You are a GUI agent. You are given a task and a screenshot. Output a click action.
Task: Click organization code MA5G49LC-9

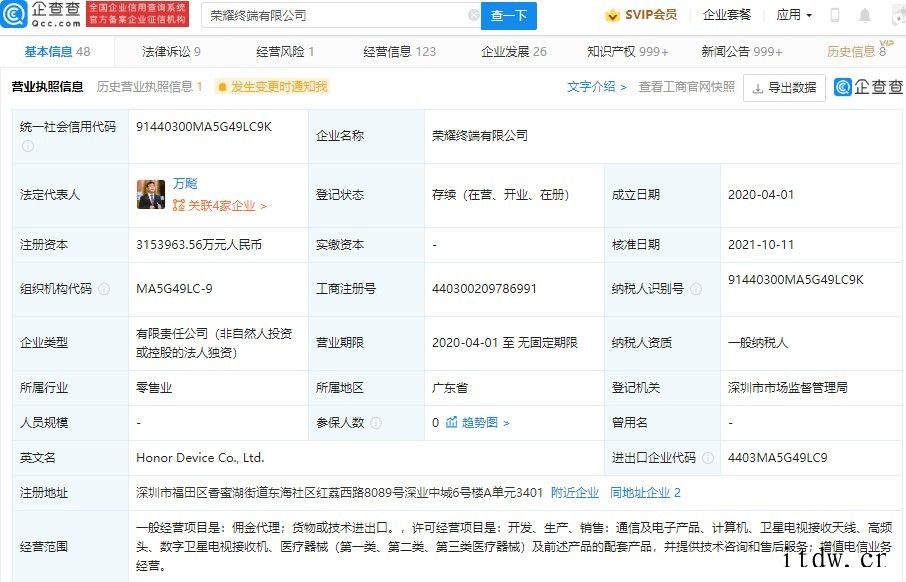coord(174,289)
